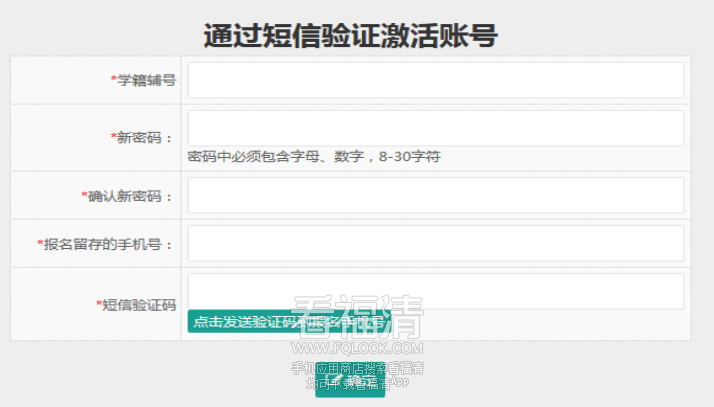Click the 报名留存的手机号 input field
This screenshot has width=714, height=407.
click(436, 244)
